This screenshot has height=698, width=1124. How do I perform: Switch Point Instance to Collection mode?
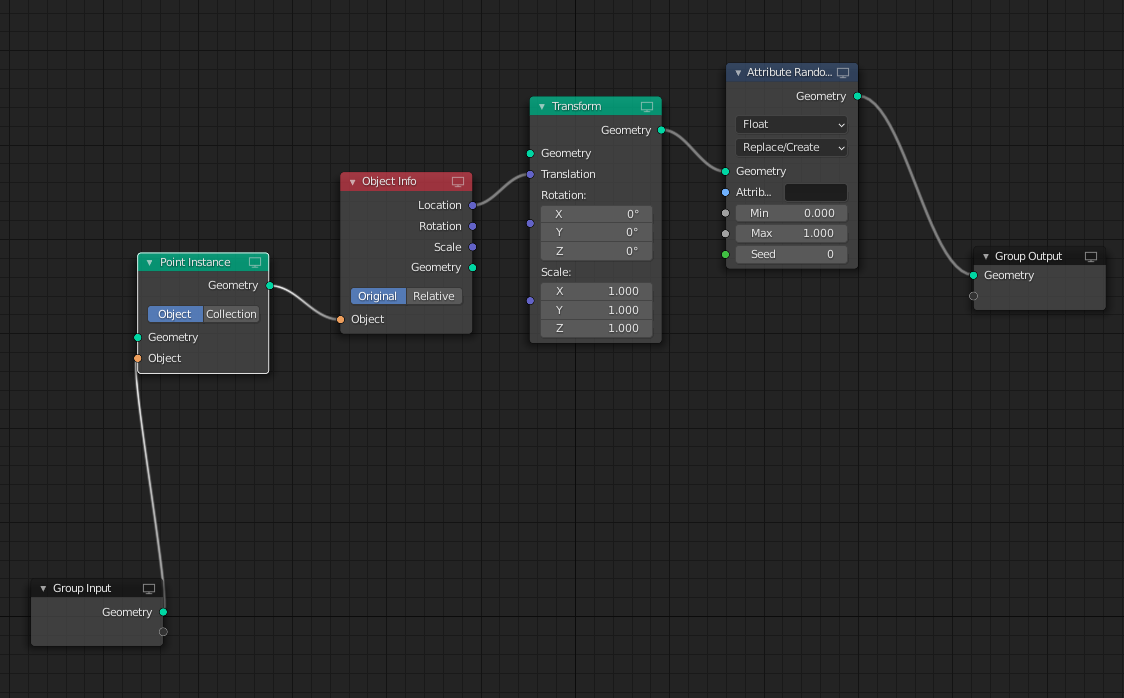tap(231, 314)
